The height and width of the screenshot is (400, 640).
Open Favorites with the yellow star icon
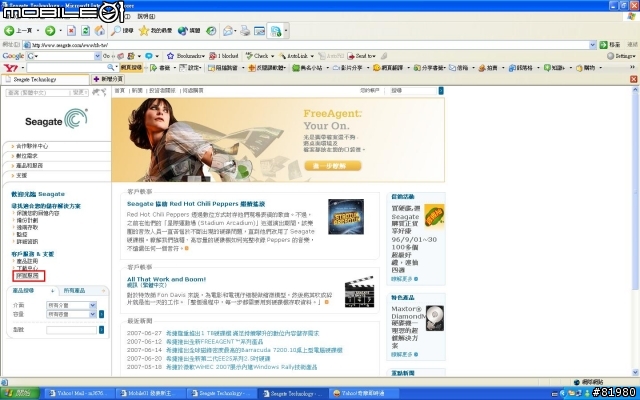tap(144, 31)
